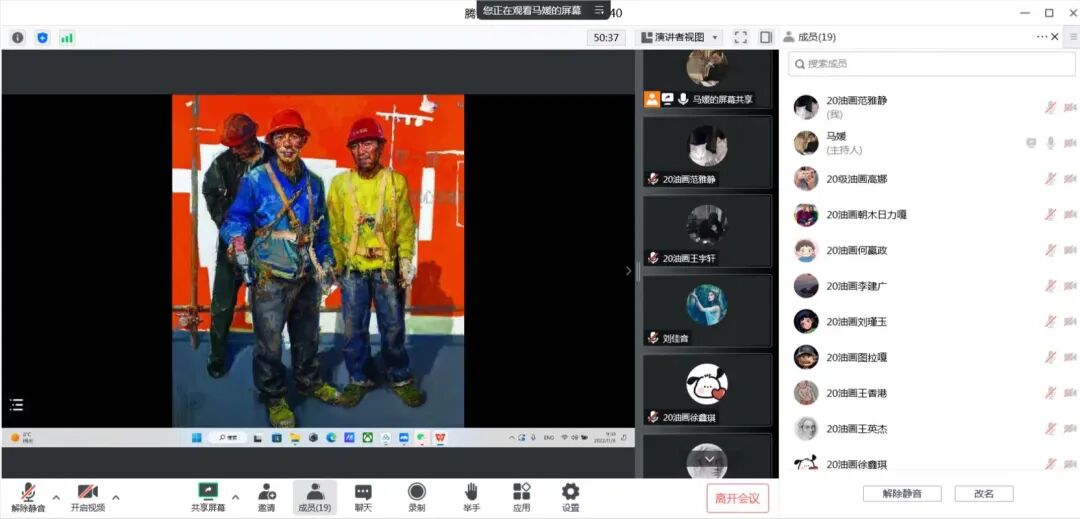Click the 50:37 meeting timer
The image size is (1080, 519).
(x=606, y=37)
